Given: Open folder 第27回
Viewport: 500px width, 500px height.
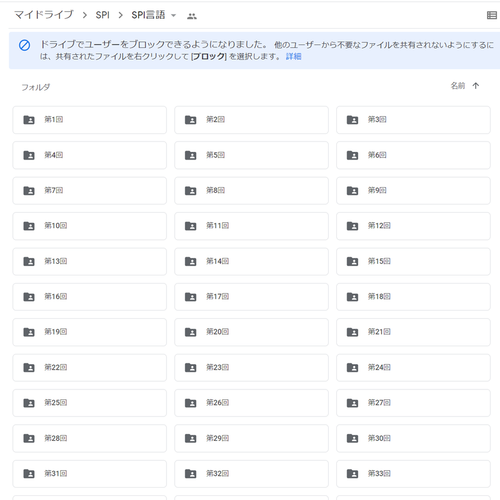Looking at the screenshot, I should tap(413, 403).
